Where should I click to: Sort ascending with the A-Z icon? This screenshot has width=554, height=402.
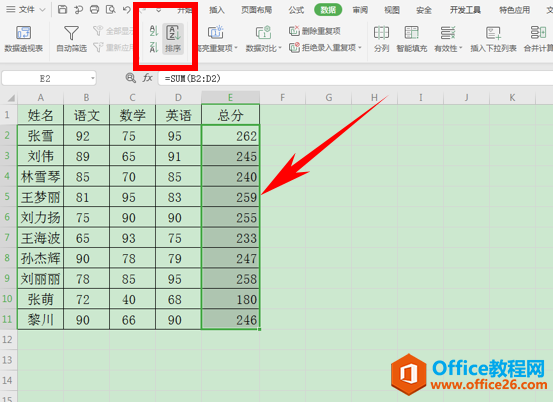tap(154, 31)
